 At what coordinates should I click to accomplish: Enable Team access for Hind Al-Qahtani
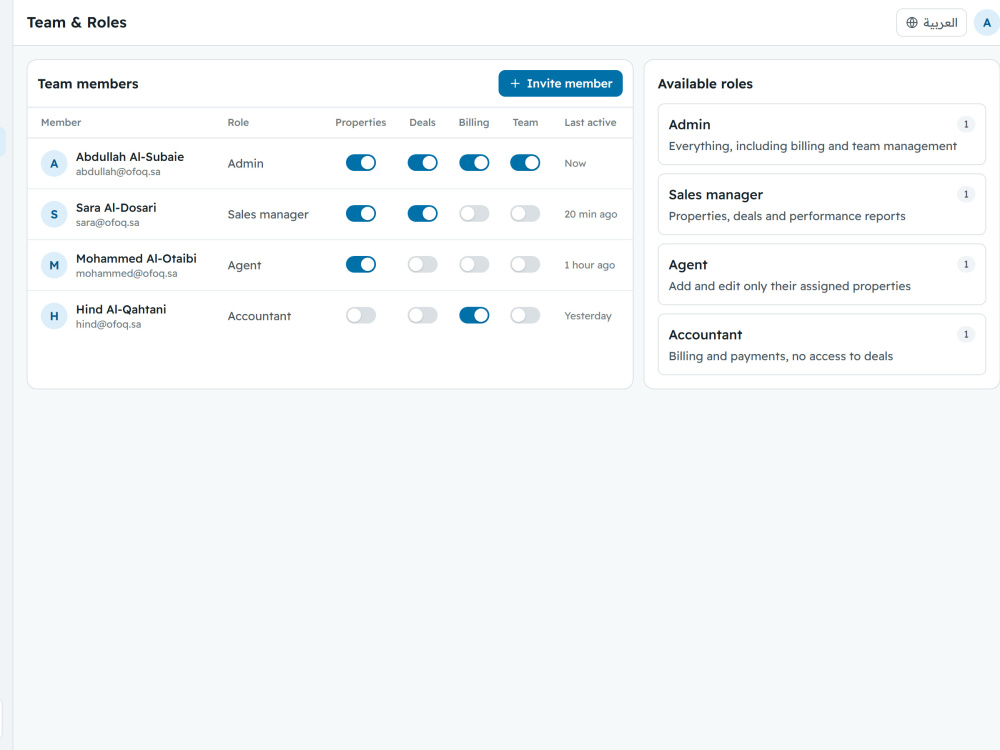pyautogui.click(x=526, y=316)
